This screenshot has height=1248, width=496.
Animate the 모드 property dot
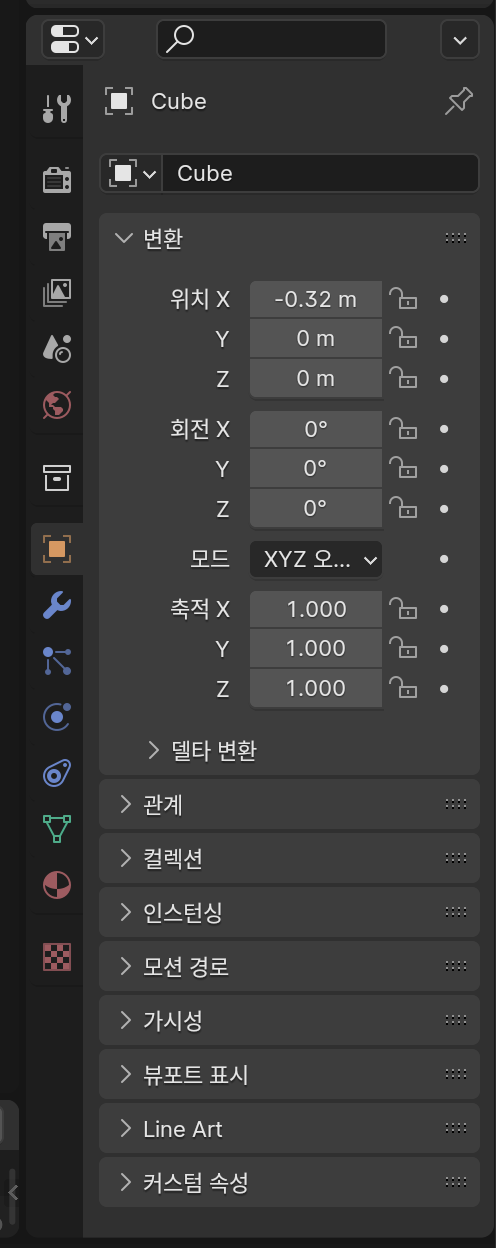(444, 559)
